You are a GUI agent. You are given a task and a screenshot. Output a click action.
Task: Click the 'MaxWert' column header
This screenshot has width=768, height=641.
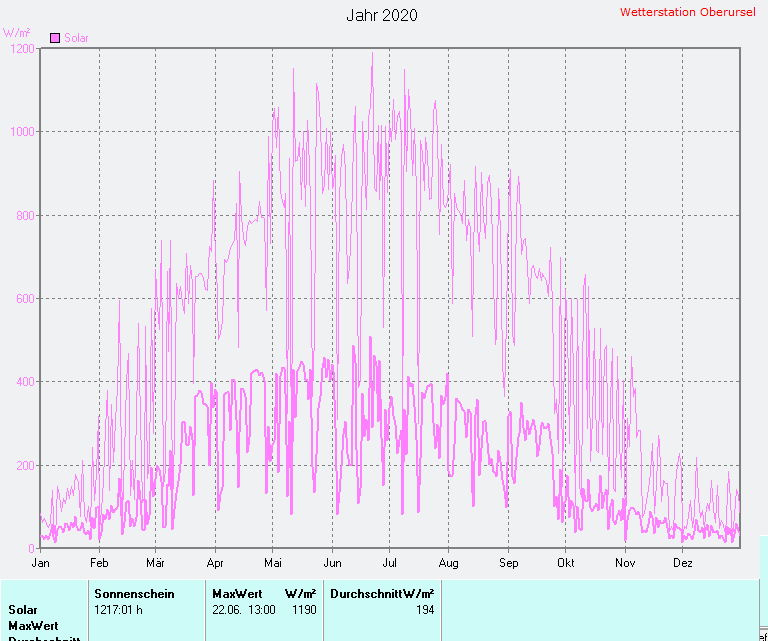point(237,594)
